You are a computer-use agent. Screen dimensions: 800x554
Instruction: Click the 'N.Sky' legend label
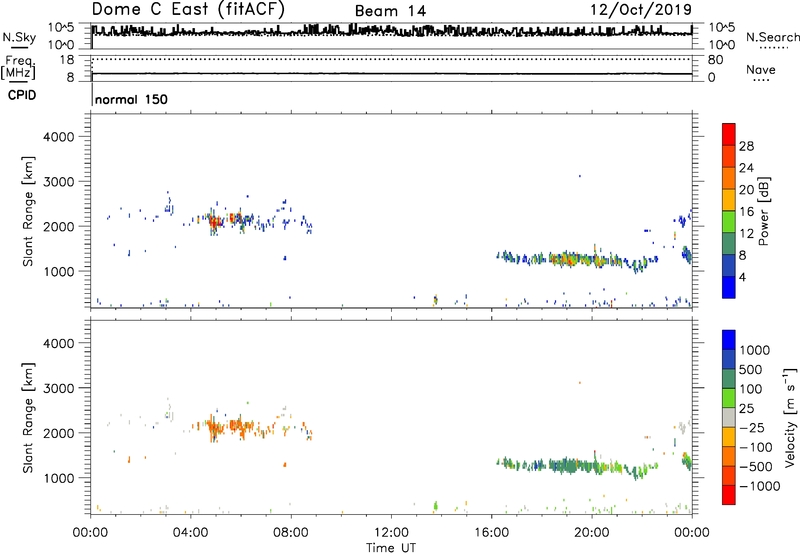19,37
